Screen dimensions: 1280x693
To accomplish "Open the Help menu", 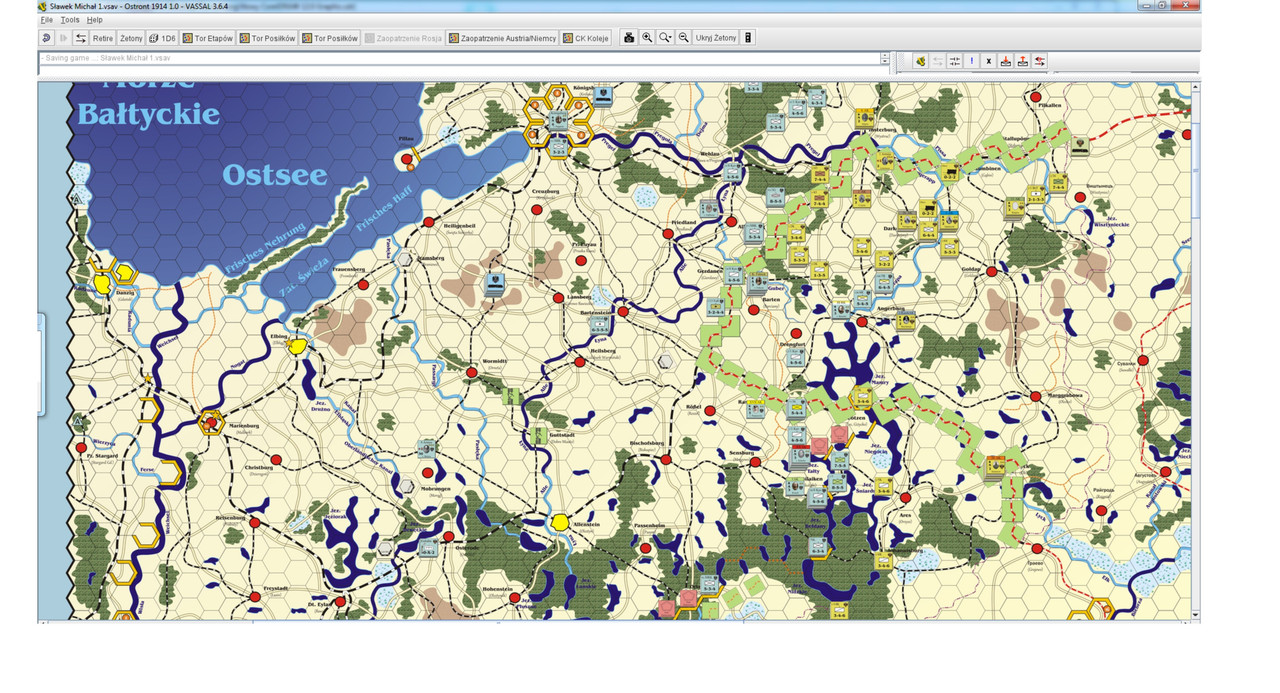I will point(94,20).
